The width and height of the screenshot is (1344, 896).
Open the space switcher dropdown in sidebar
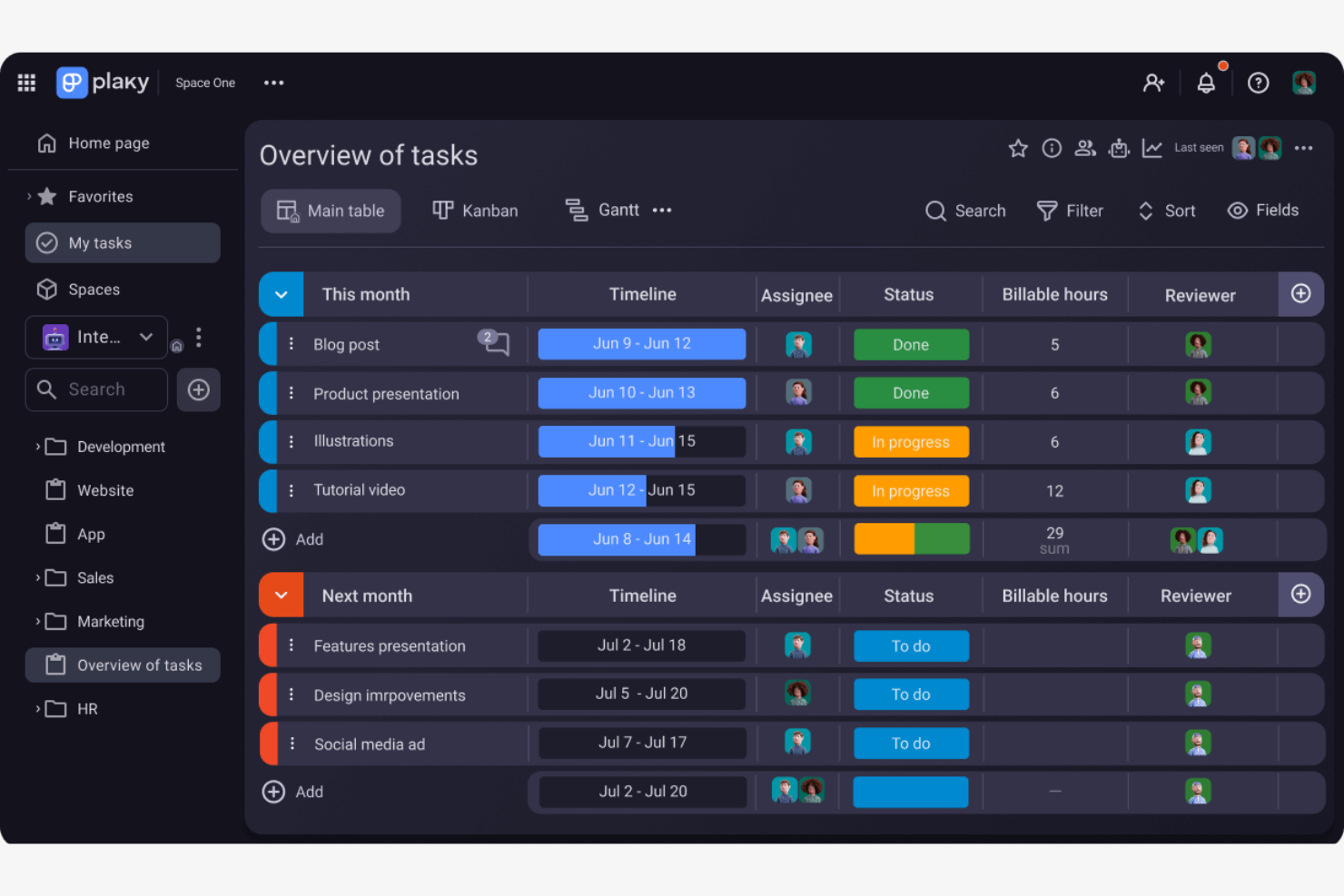pos(146,337)
